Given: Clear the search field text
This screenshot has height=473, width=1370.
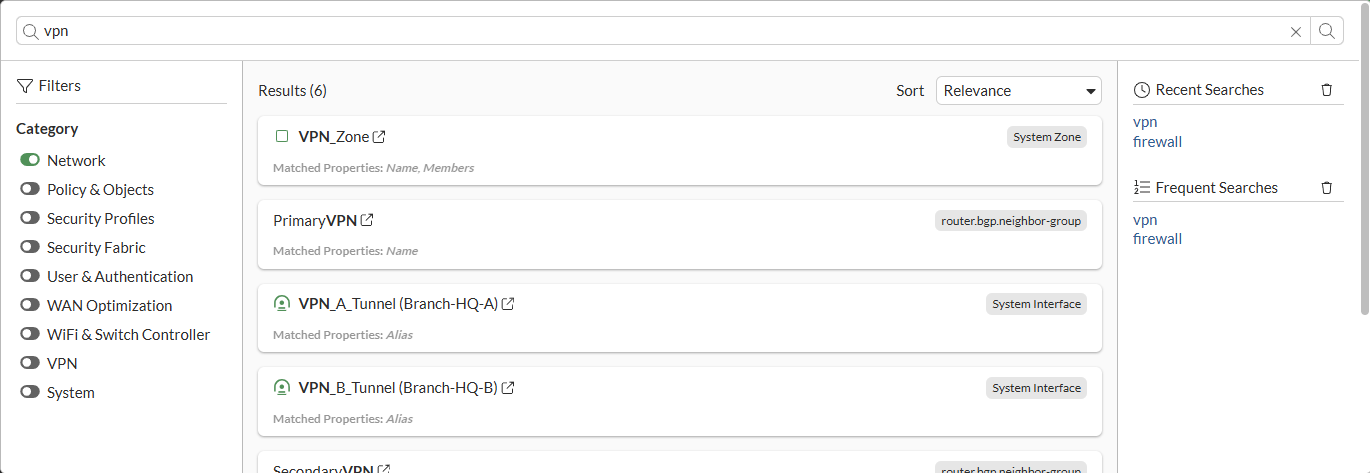Looking at the screenshot, I should [1296, 32].
